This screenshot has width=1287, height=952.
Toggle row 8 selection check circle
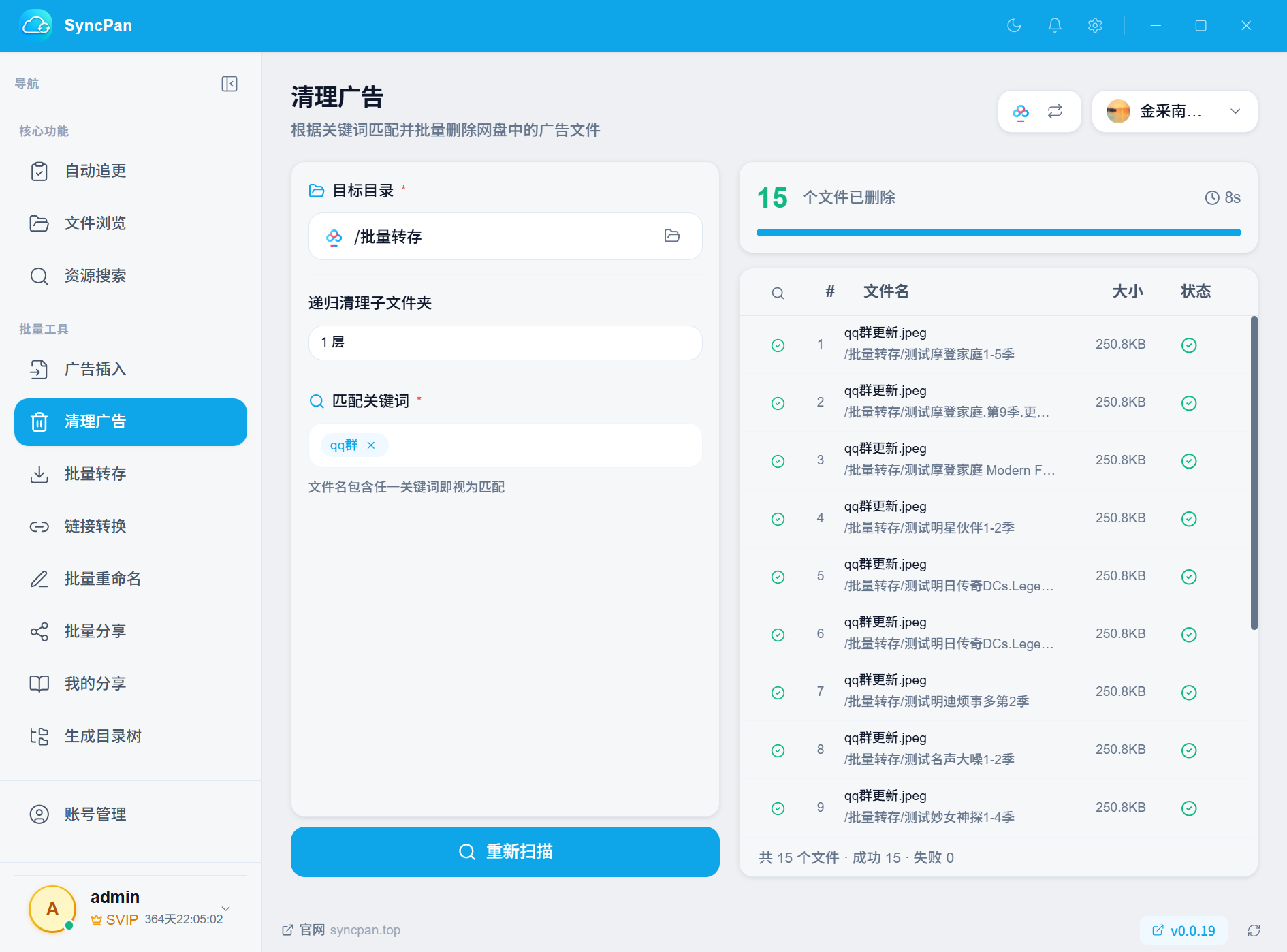(778, 750)
